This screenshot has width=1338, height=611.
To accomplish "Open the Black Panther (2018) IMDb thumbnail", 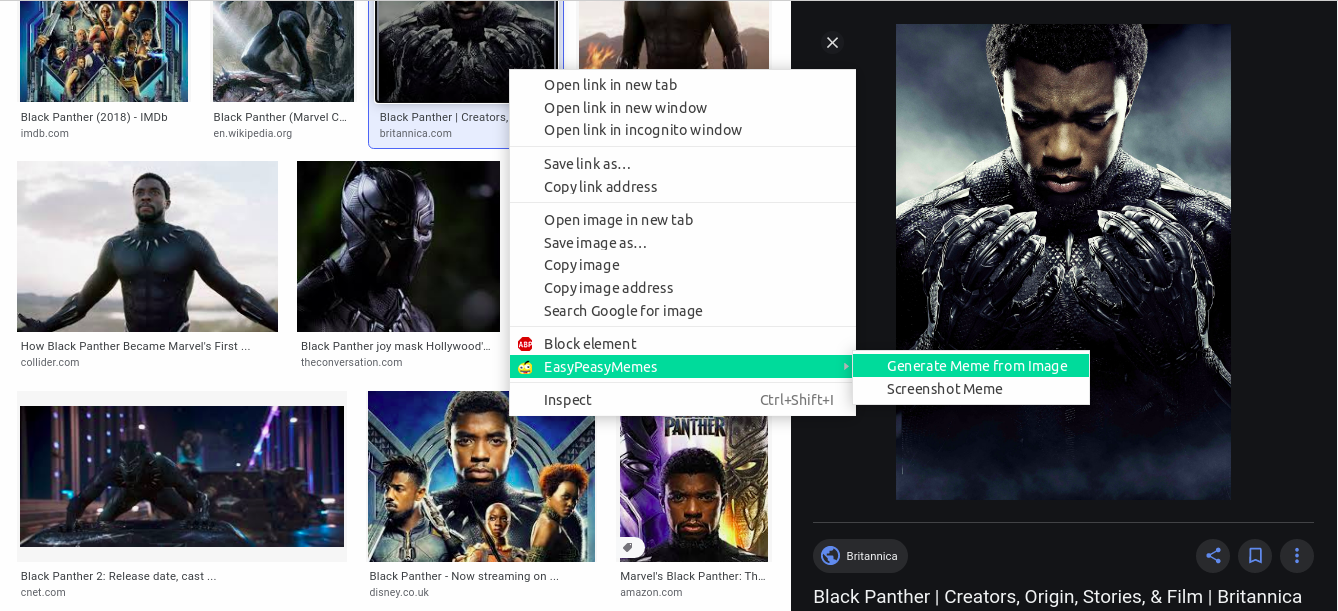I will 104,51.
